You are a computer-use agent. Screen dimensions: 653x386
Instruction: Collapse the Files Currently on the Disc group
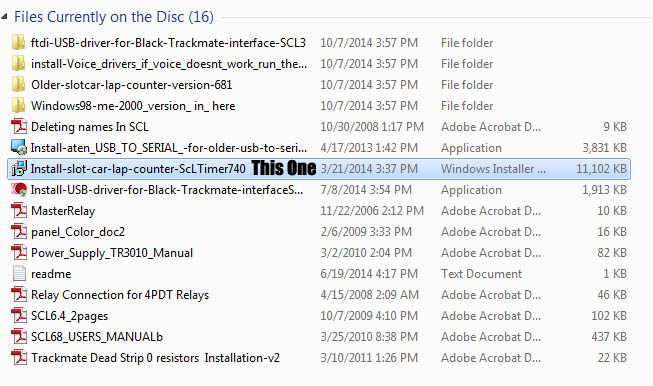coord(4,17)
